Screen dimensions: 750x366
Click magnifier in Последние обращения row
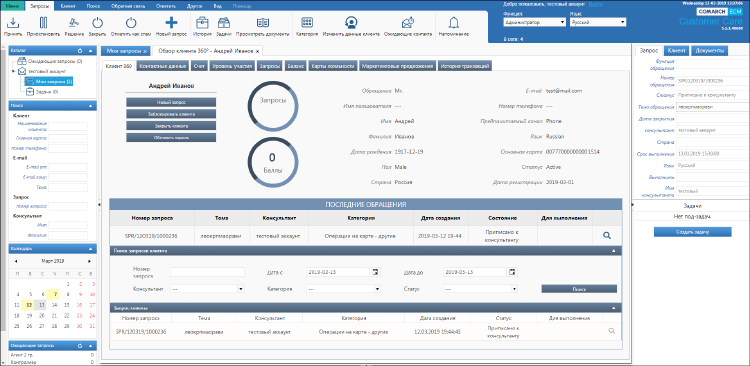[x=607, y=235]
